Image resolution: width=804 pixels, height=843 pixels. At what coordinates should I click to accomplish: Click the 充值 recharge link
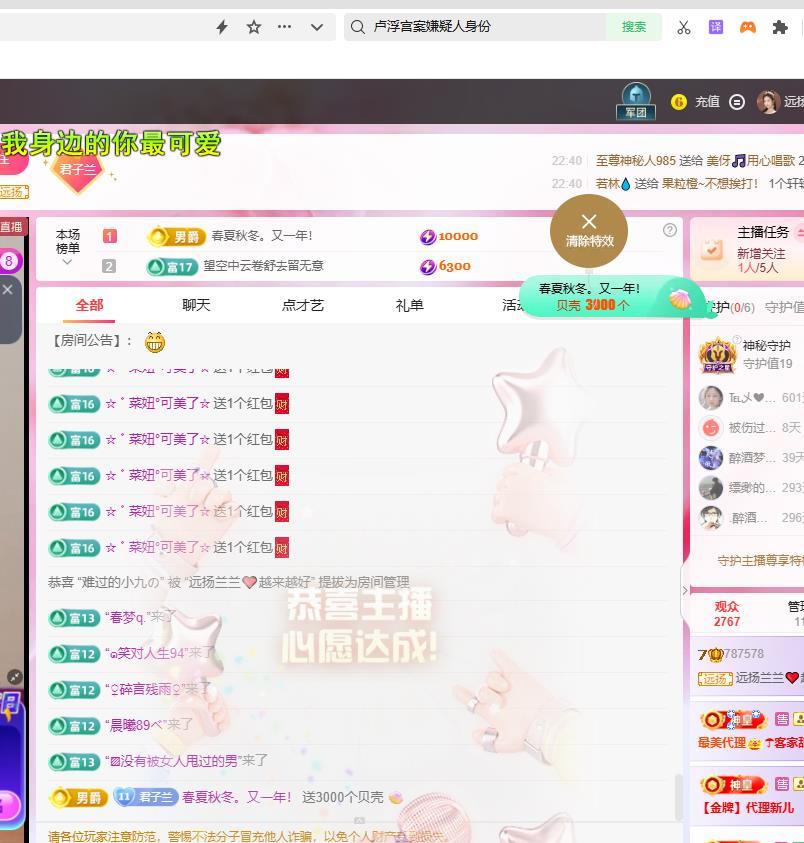click(x=707, y=101)
